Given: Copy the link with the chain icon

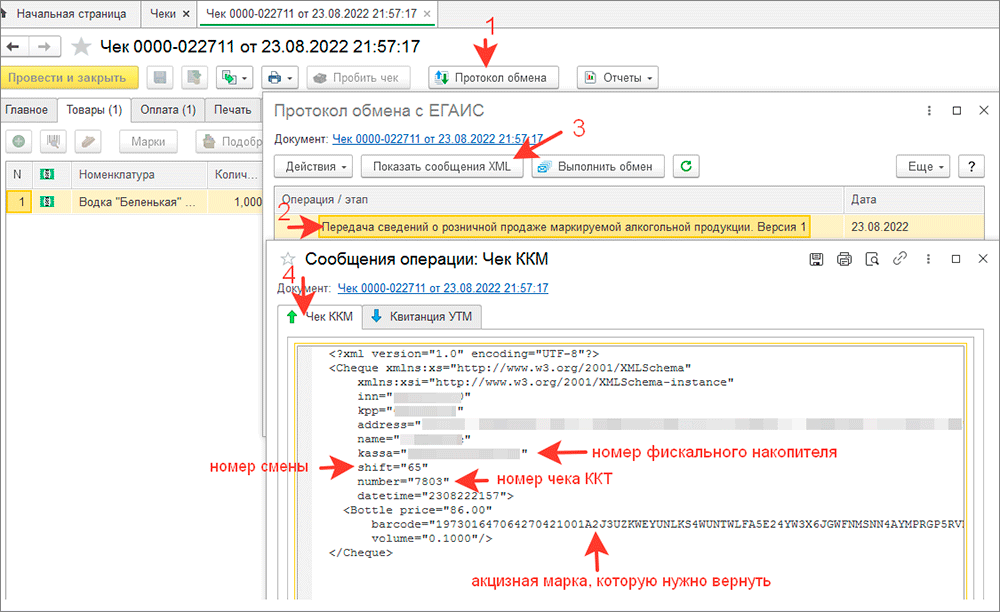Looking at the screenshot, I should pyautogui.click(x=900, y=258).
